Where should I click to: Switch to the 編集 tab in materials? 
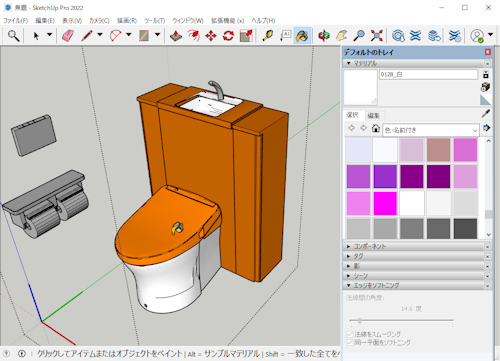tap(374, 115)
